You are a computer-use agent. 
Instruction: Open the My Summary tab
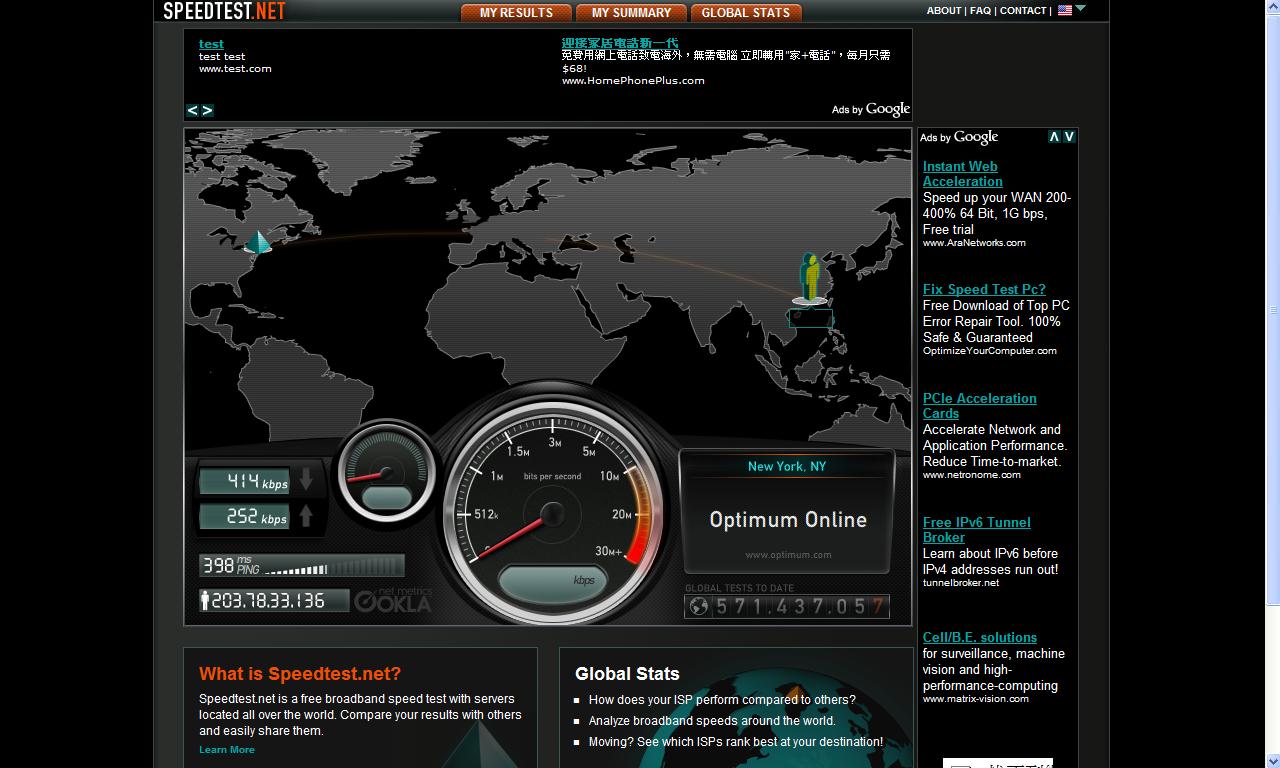[631, 13]
